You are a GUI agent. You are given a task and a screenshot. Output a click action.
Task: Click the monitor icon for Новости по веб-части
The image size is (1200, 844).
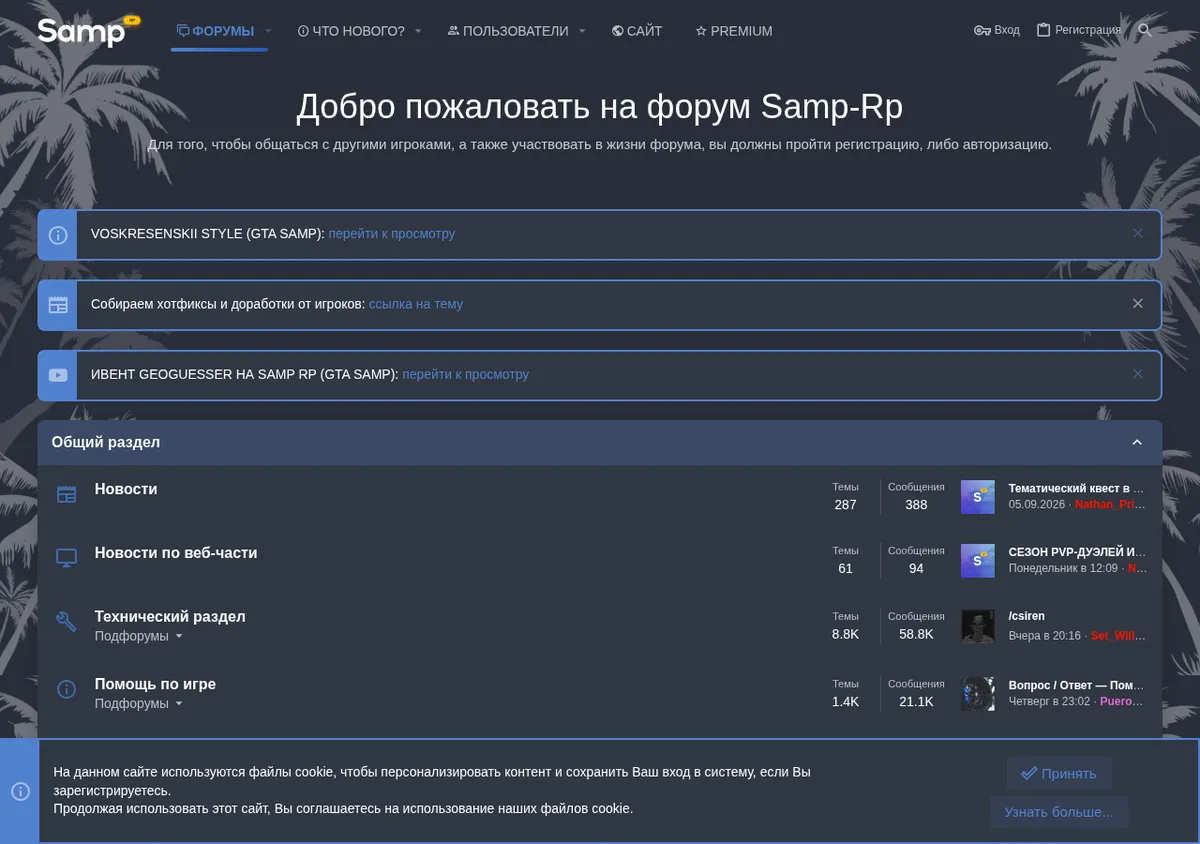click(66, 558)
